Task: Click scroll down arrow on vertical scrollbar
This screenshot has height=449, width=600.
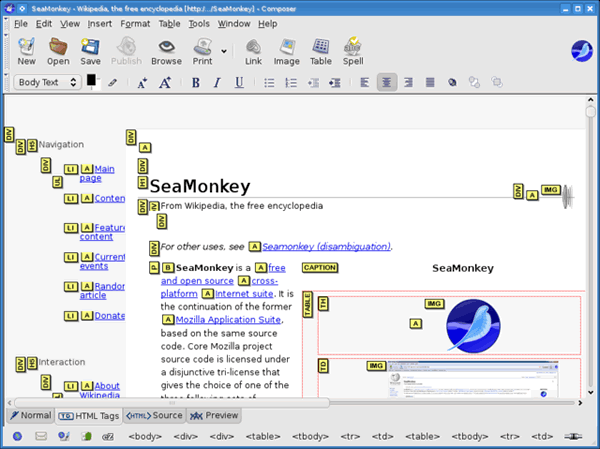Action: tap(590, 392)
